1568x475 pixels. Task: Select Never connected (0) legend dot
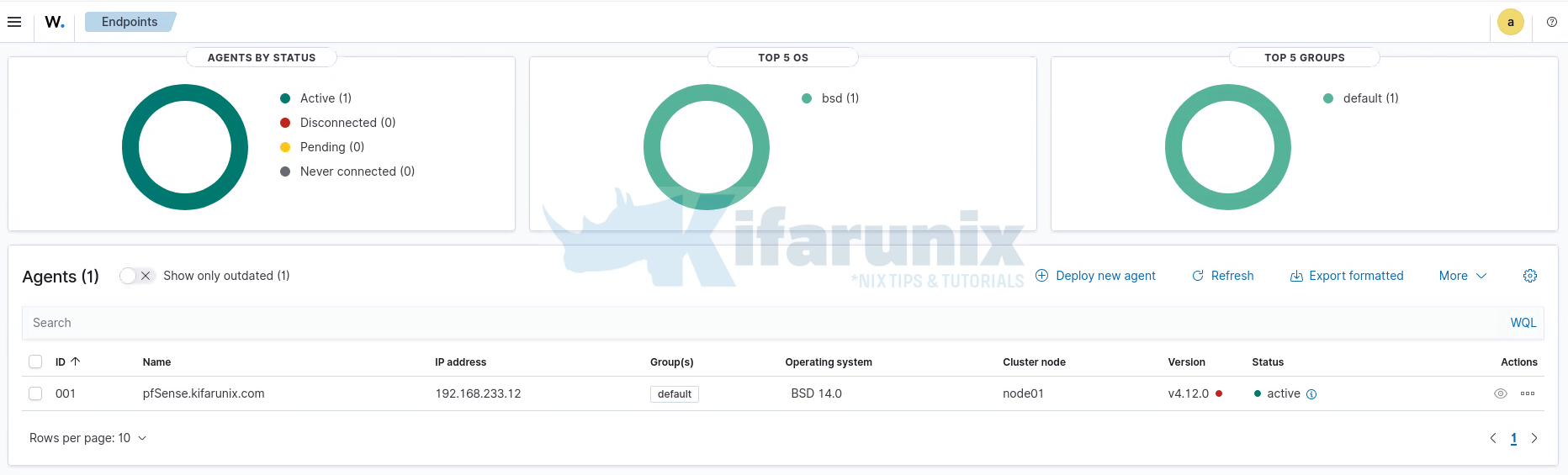pos(285,172)
